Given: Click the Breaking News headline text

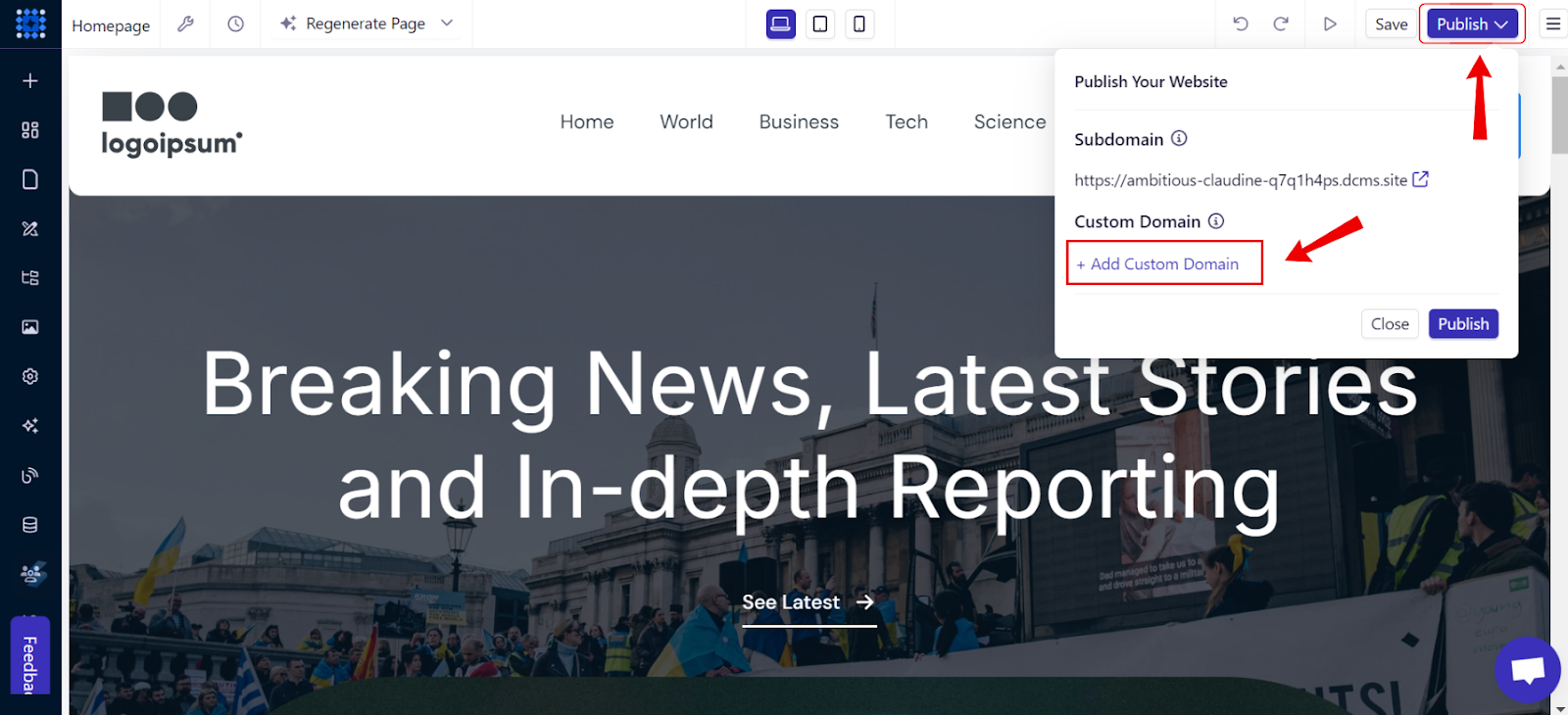Looking at the screenshot, I should pyautogui.click(x=809, y=437).
